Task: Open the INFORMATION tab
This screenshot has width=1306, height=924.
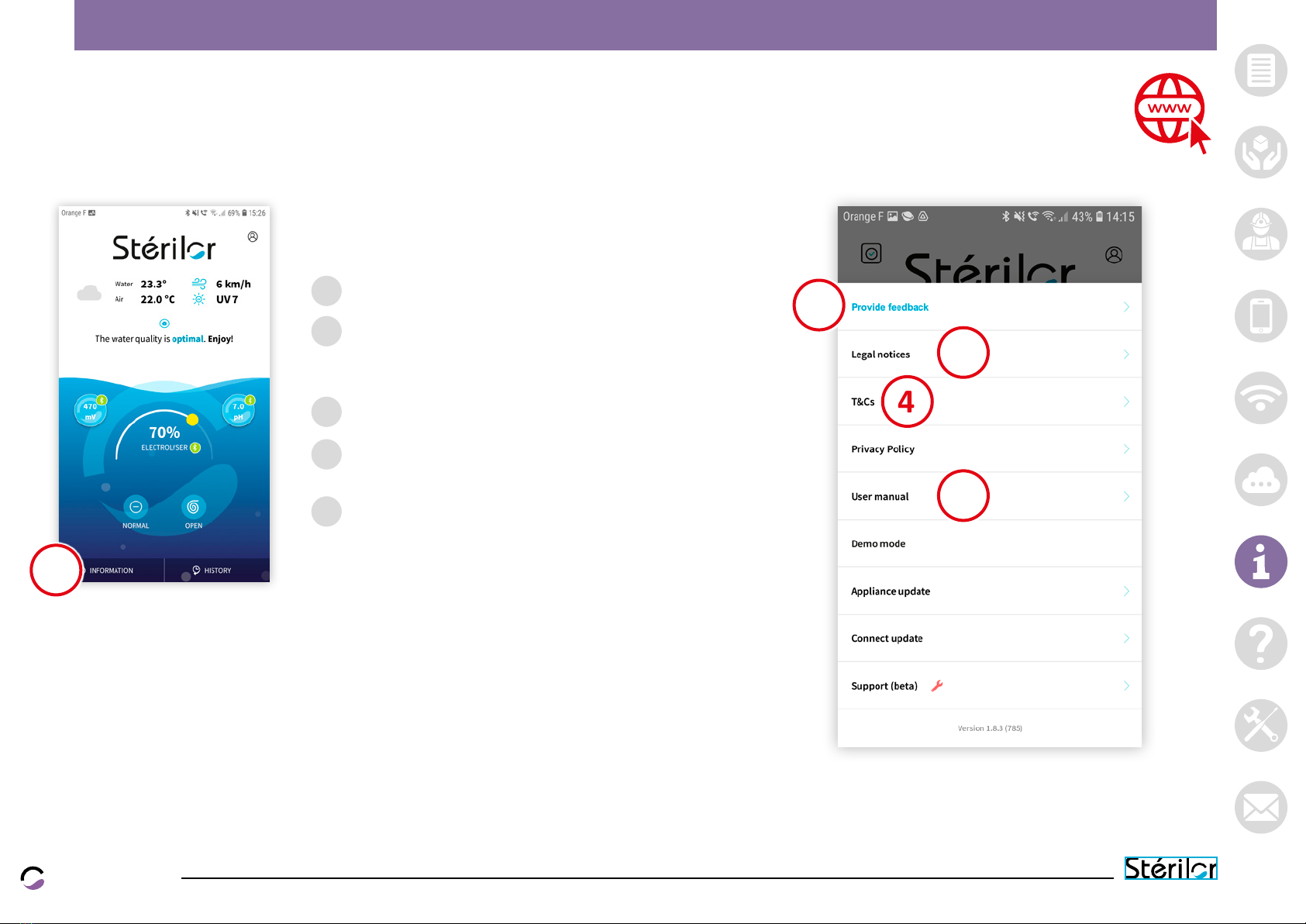Action: pos(111,571)
